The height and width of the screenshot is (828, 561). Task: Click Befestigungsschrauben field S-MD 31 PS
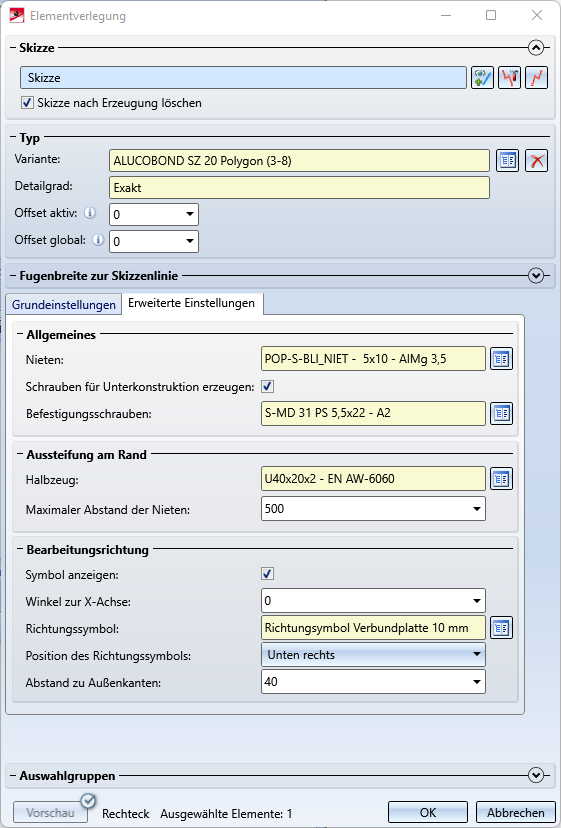click(373, 413)
